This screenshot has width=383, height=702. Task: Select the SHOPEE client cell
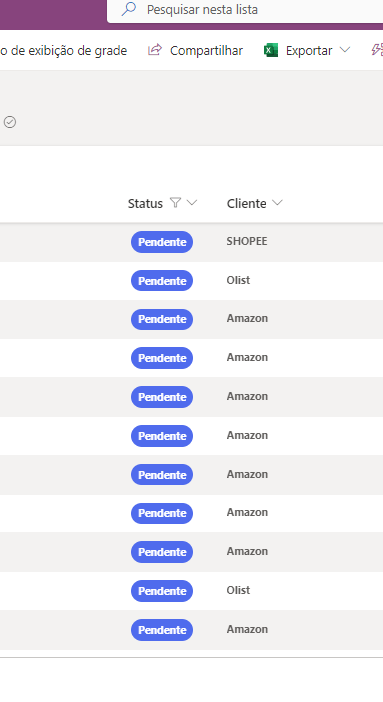[x=247, y=241]
